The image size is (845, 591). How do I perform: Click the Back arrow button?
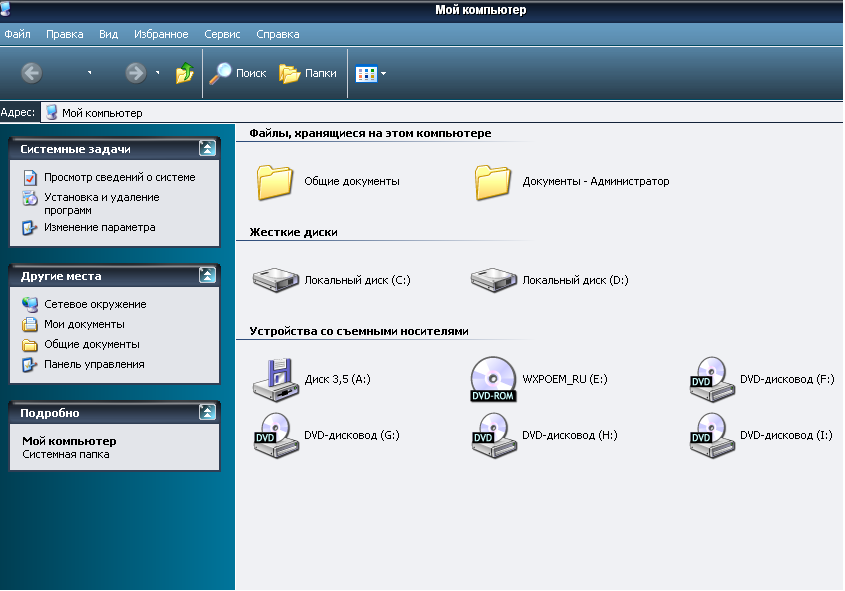[x=32, y=73]
